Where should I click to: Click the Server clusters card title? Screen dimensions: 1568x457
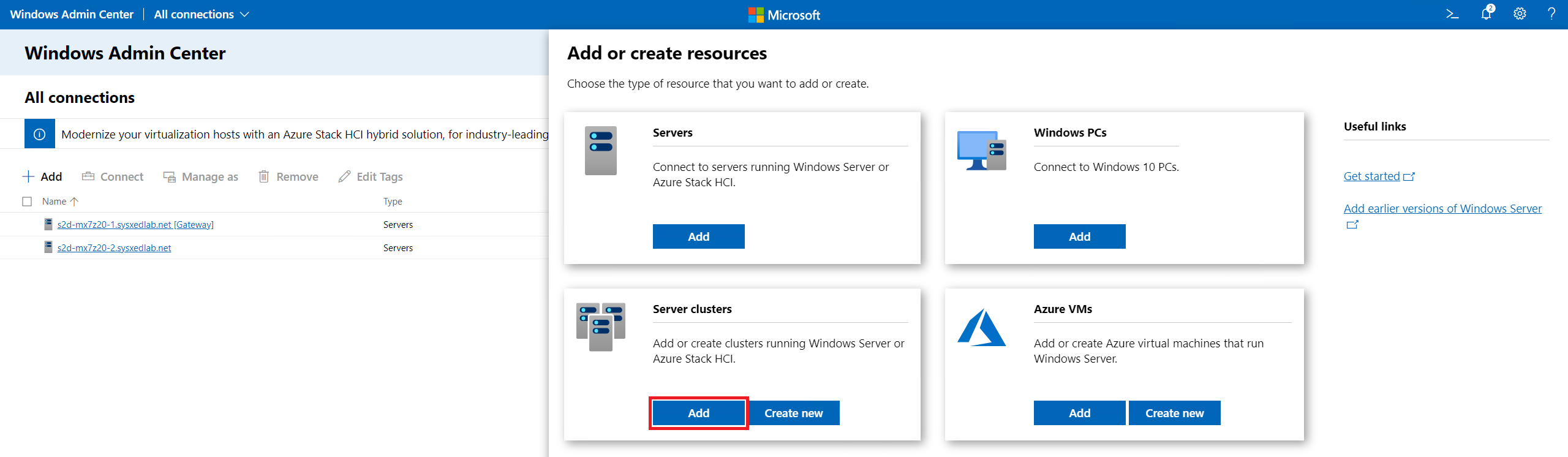tap(692, 309)
